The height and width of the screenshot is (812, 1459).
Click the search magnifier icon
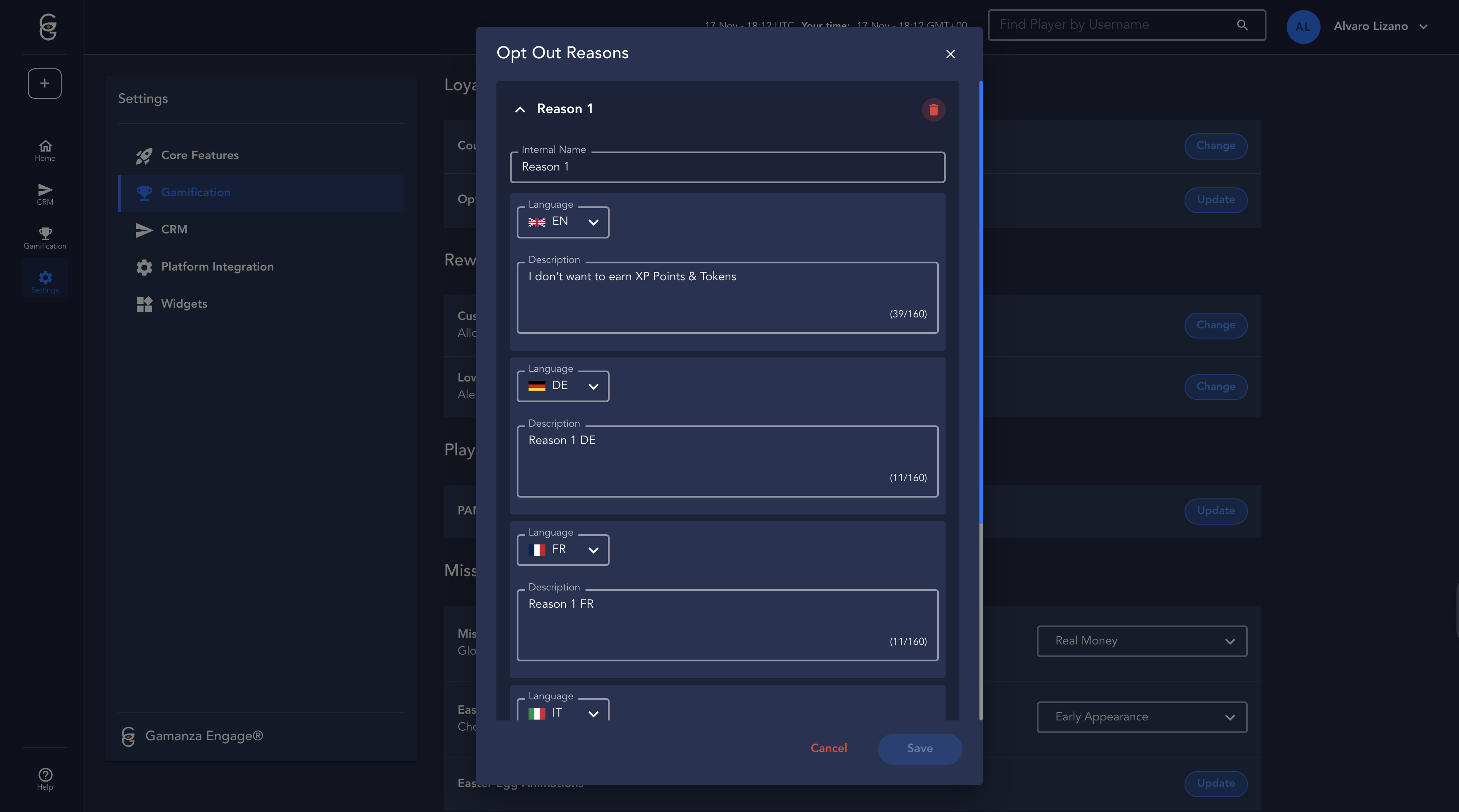click(1242, 25)
